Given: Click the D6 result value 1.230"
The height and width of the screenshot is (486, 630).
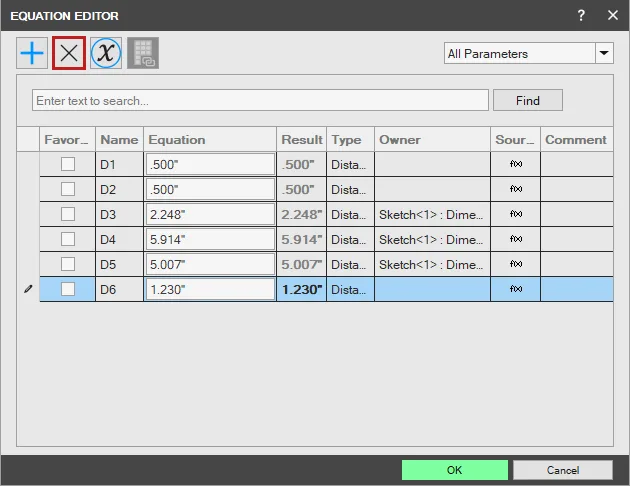Looking at the screenshot, I should [302, 289].
